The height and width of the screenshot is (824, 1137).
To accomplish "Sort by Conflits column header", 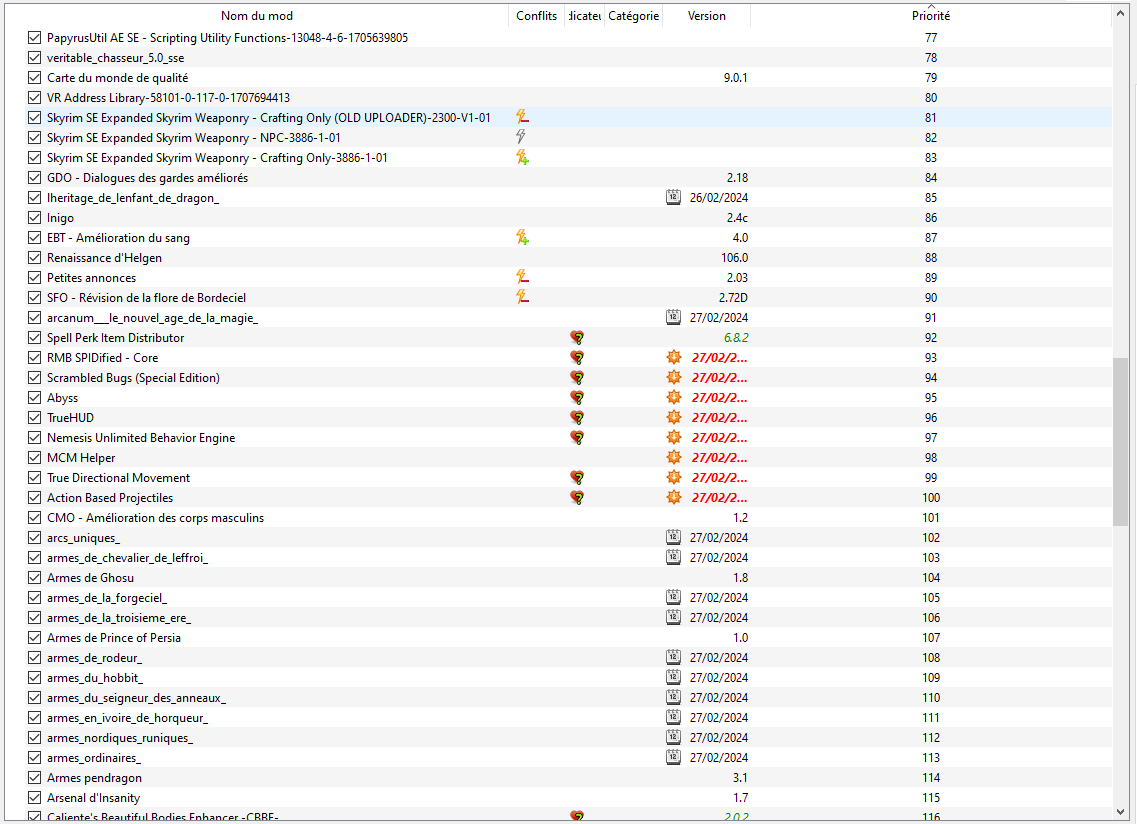I will [x=537, y=15].
